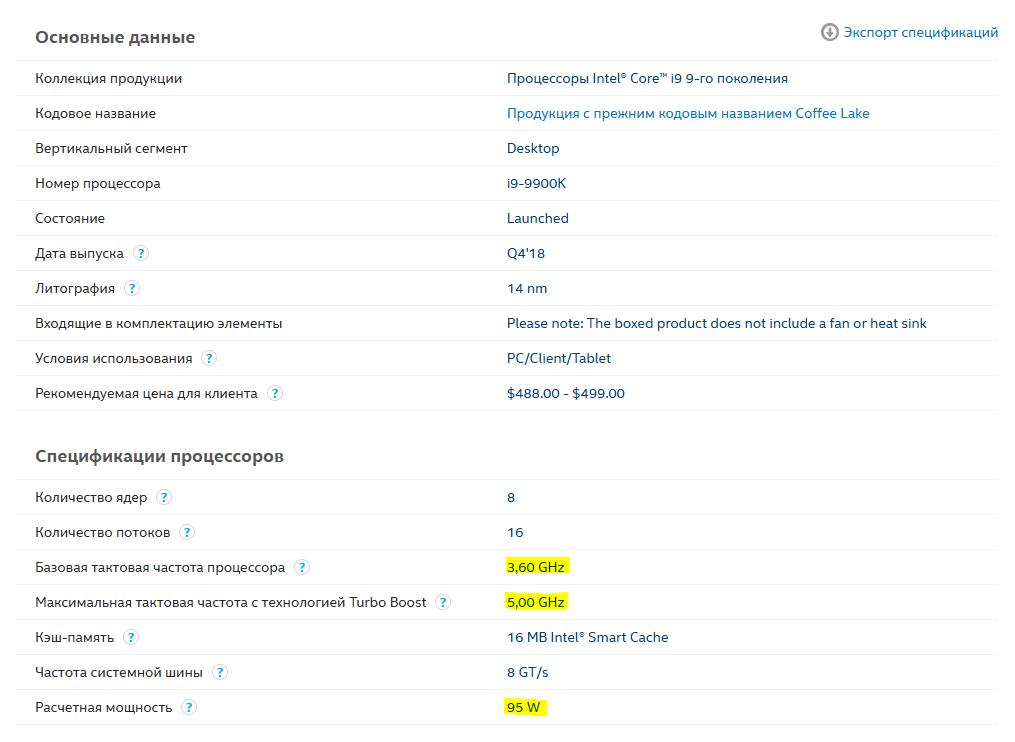Click the Кодовое название label
This screenshot has height=742, width=1015.
coord(95,113)
